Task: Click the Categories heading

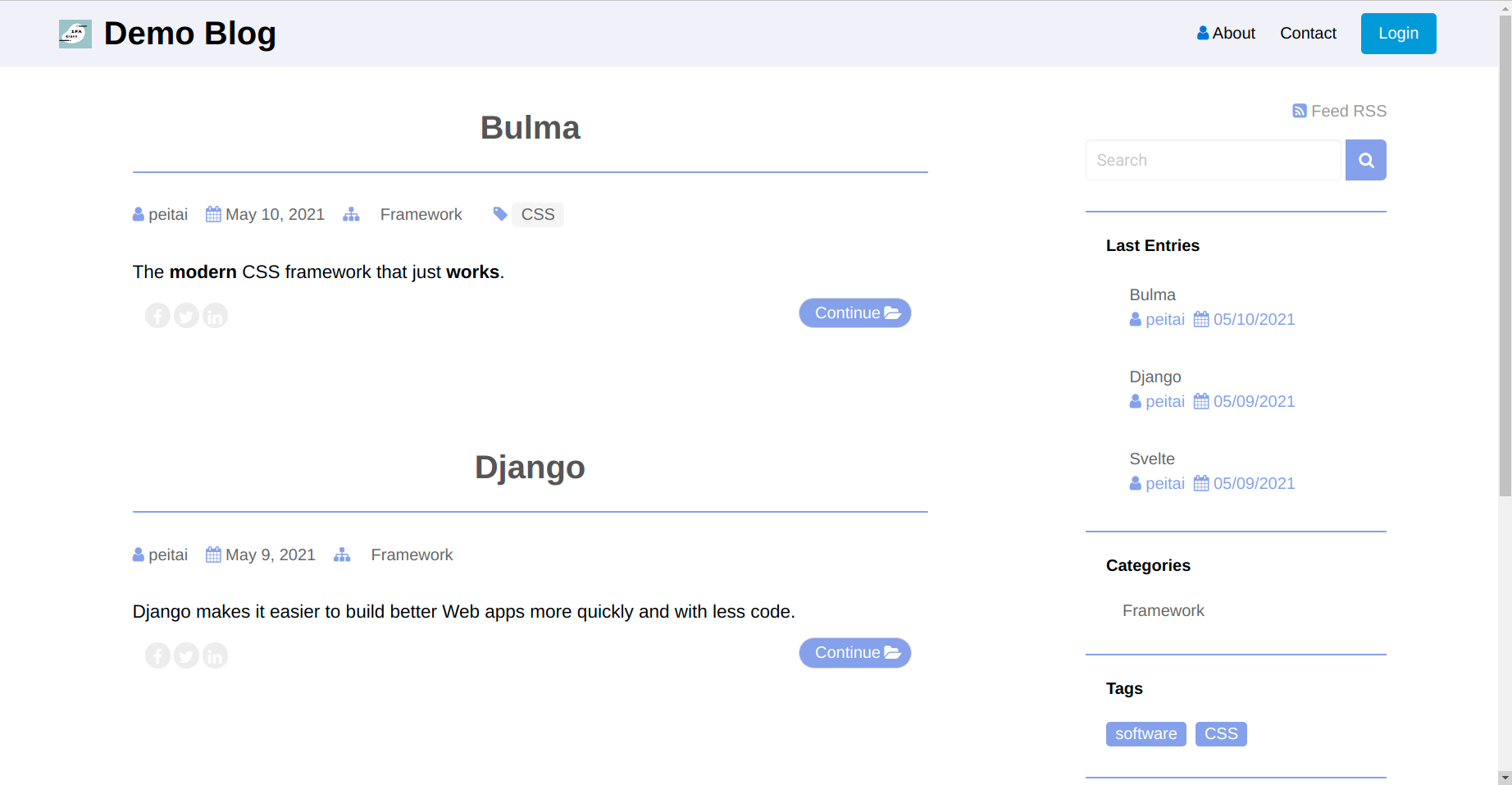Action: (x=1148, y=565)
